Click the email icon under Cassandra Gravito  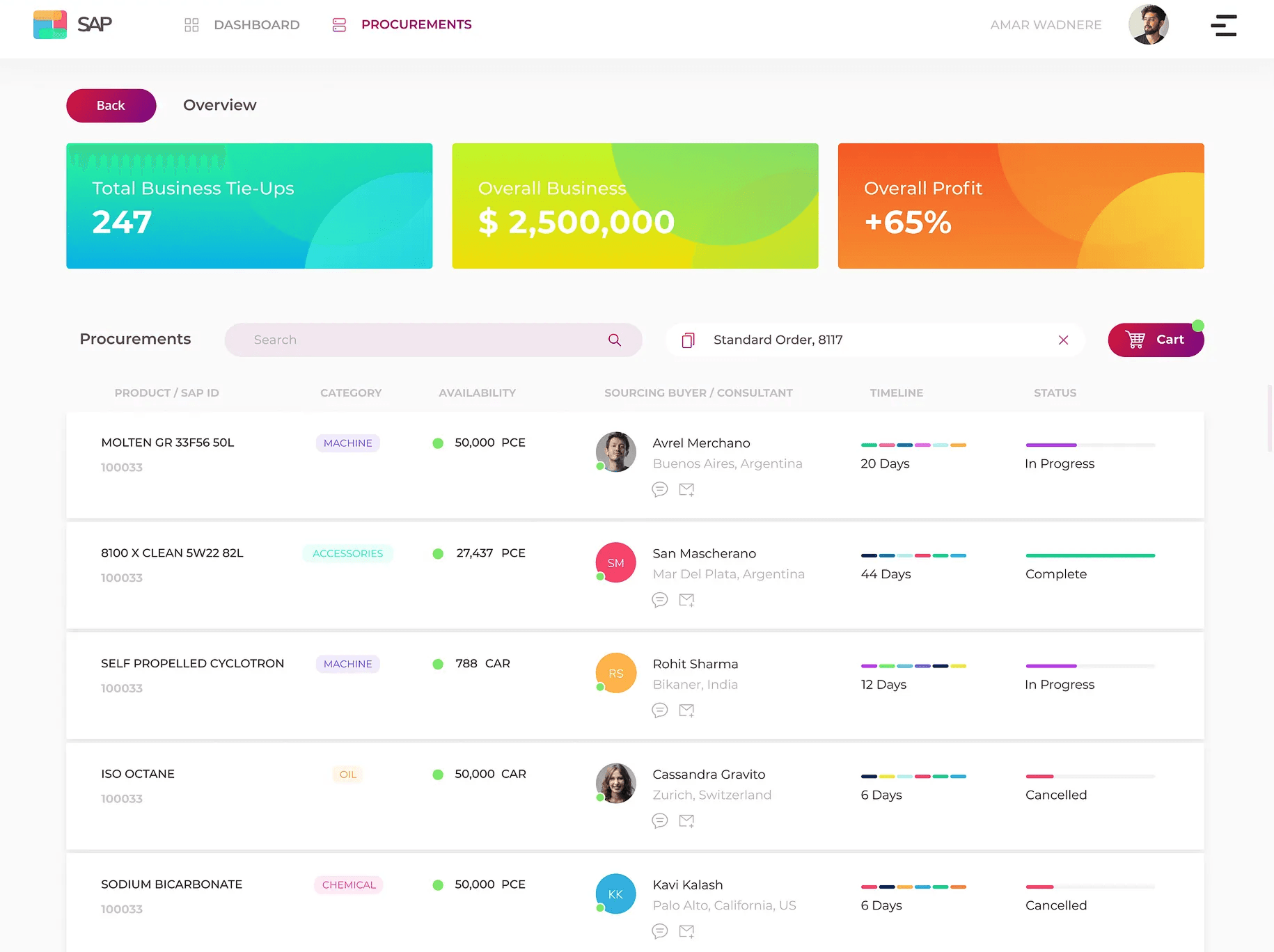pyautogui.click(x=687, y=820)
